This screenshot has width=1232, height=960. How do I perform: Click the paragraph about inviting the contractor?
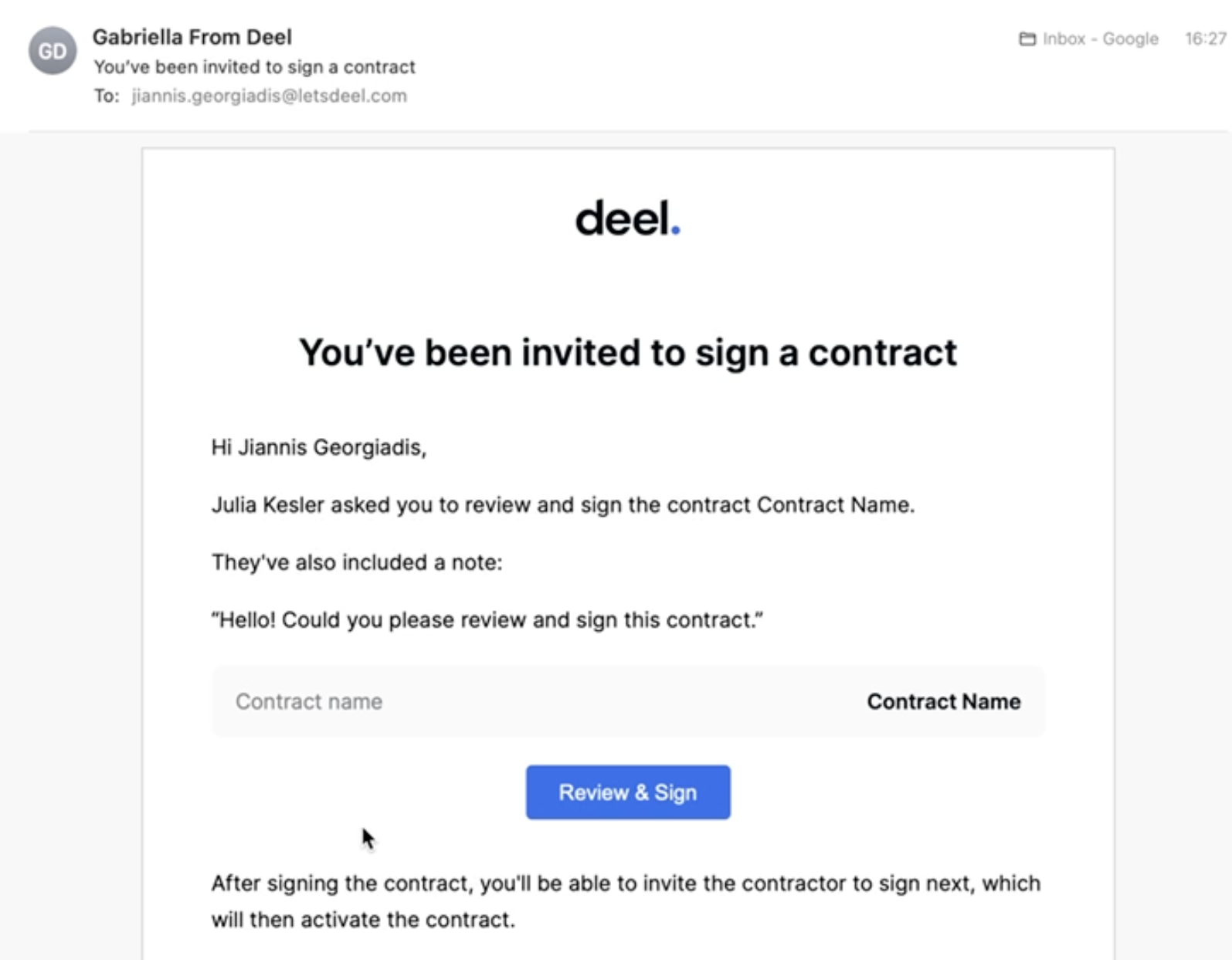tap(626, 901)
